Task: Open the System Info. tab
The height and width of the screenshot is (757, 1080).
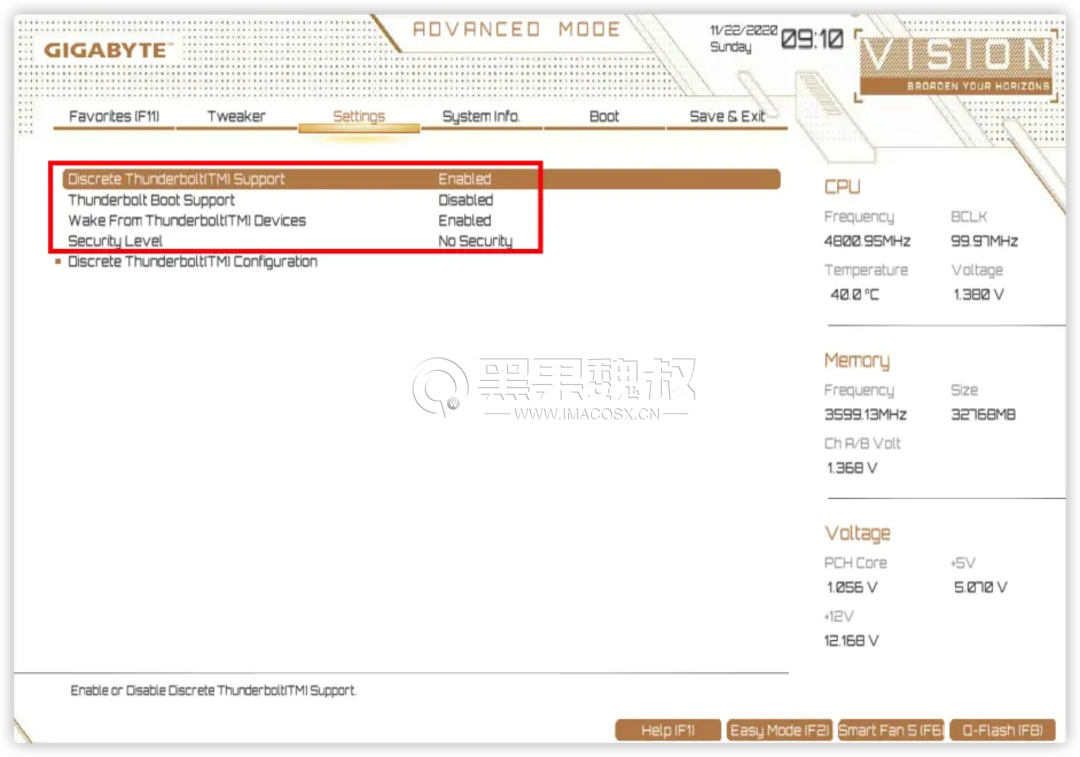Action: [481, 116]
